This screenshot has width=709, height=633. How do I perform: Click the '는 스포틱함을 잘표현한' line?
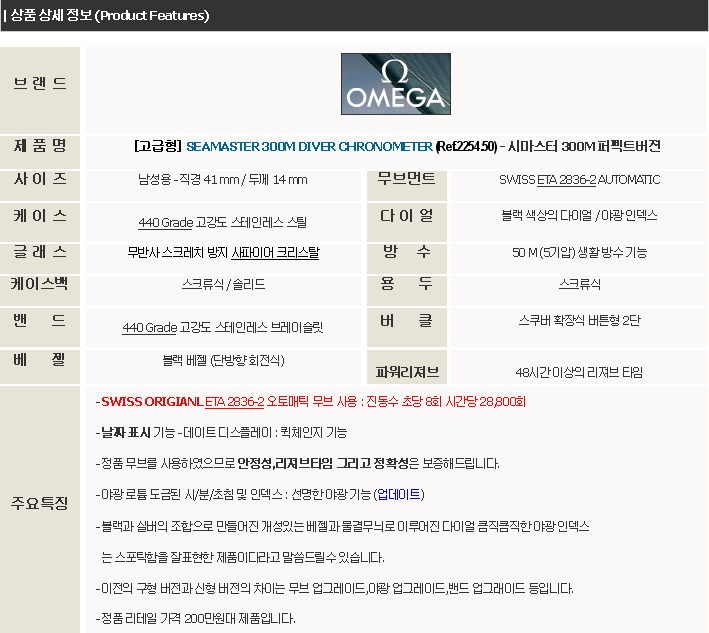pyautogui.click(x=243, y=557)
